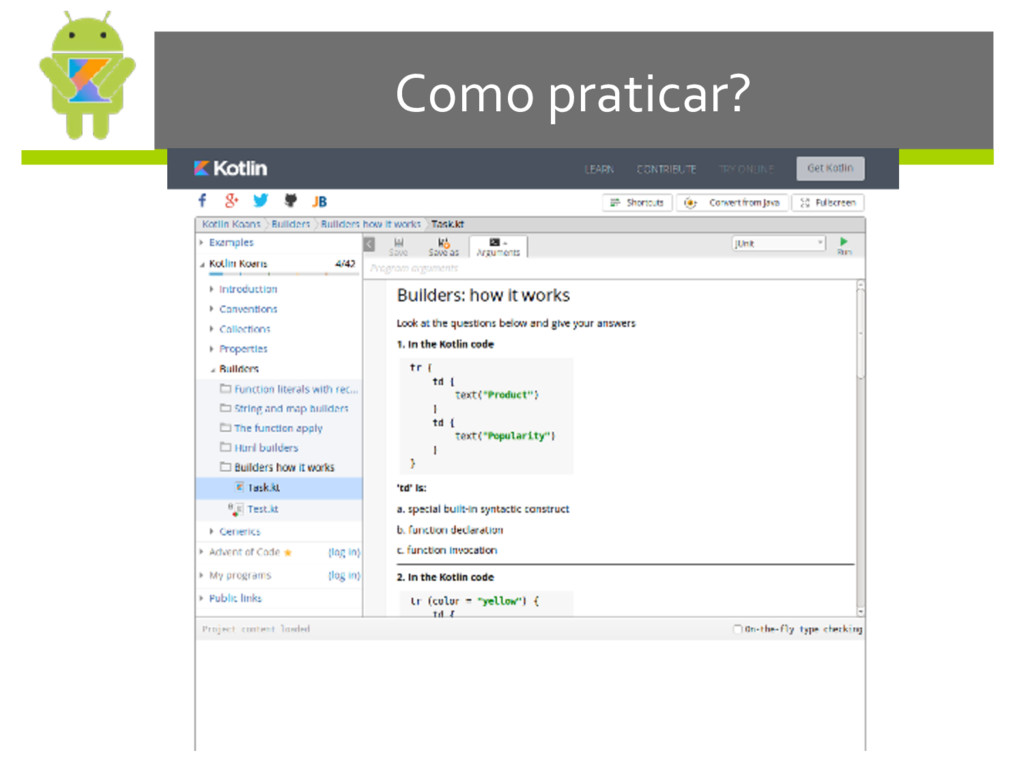Screen dimensions: 1024x768
Task: Click the Program arguments input field
Action: click(614, 268)
